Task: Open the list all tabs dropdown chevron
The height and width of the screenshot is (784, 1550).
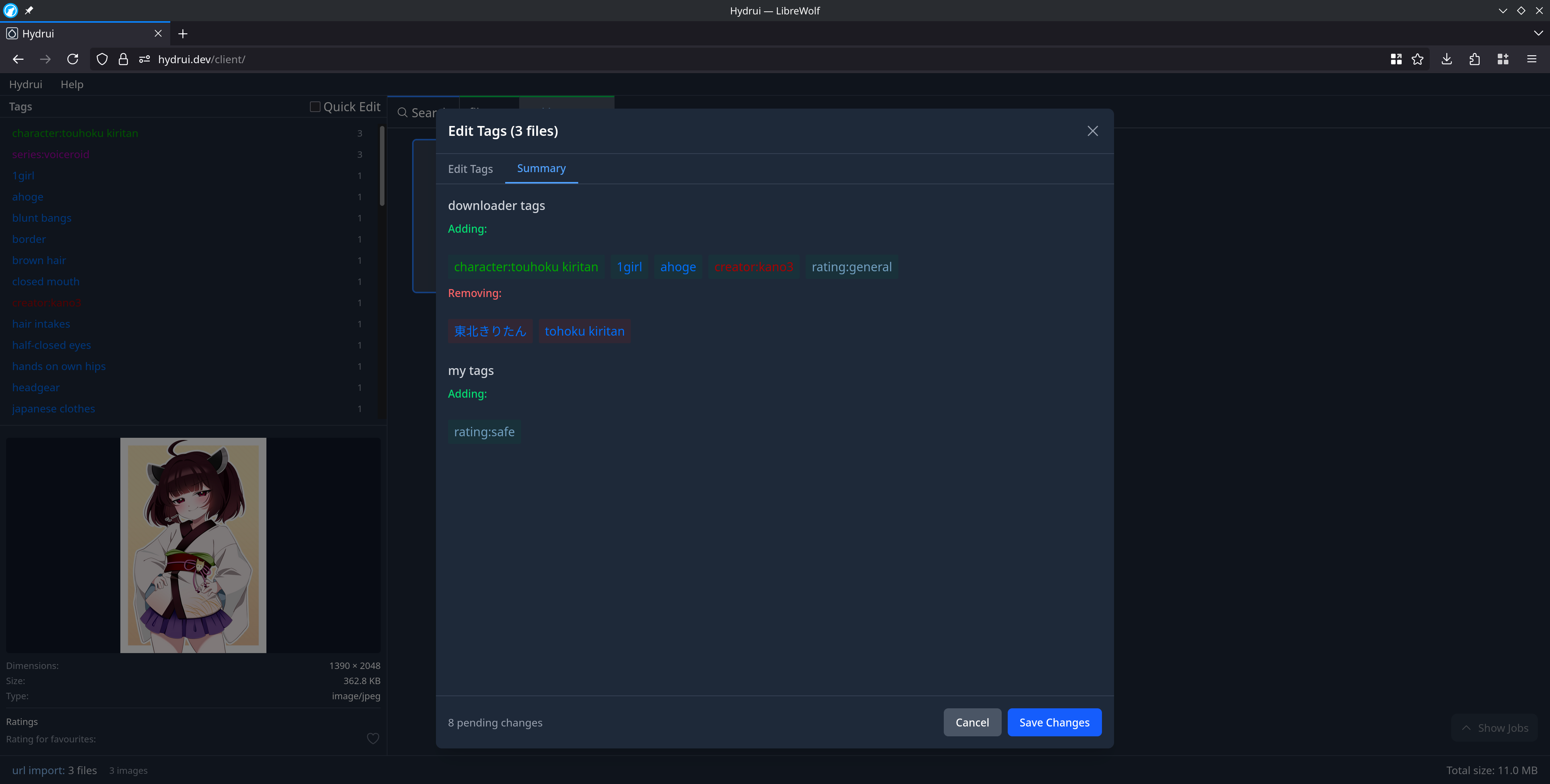Action: pos(1538,34)
